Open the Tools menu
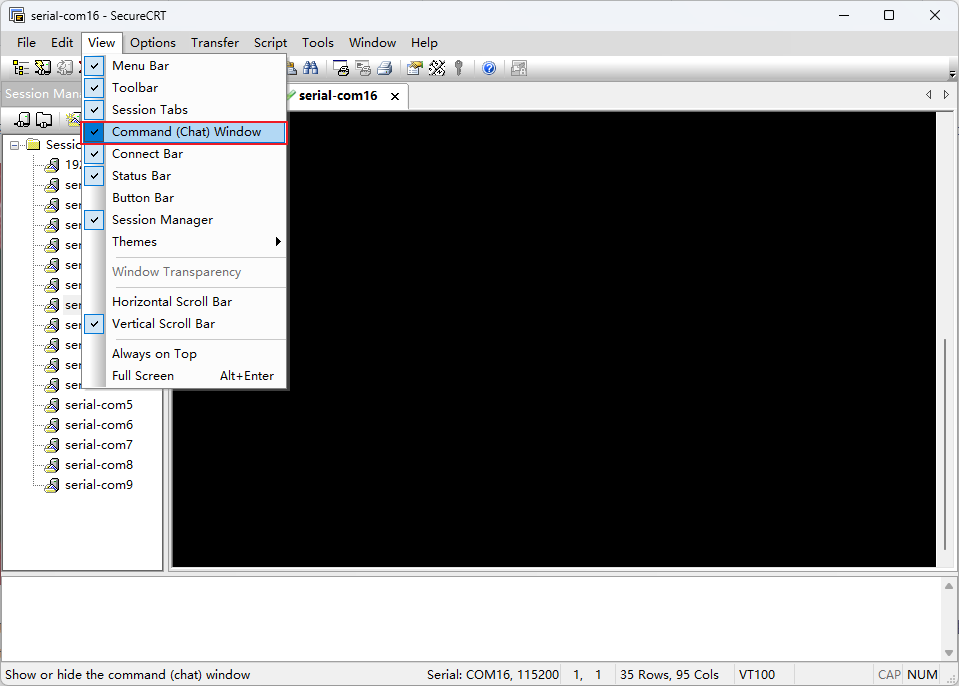This screenshot has height=686, width=959. (317, 43)
